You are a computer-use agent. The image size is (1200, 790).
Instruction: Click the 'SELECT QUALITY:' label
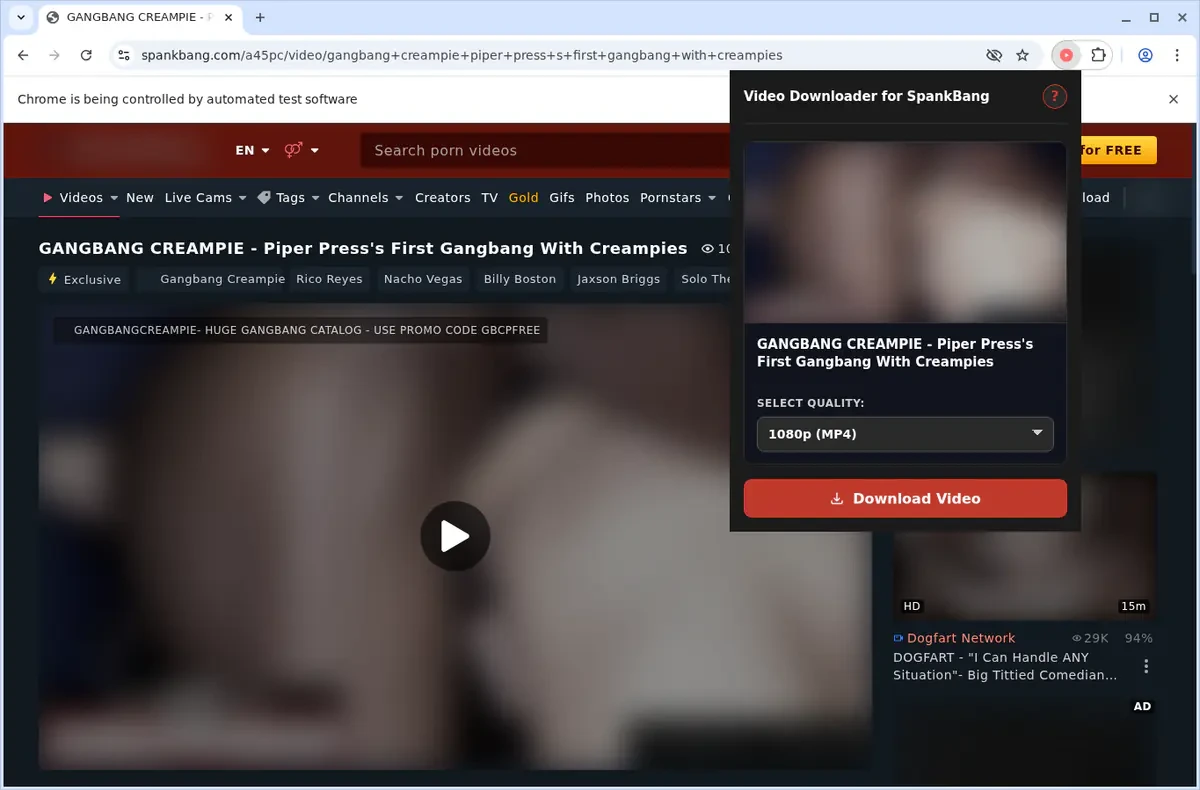click(811, 403)
